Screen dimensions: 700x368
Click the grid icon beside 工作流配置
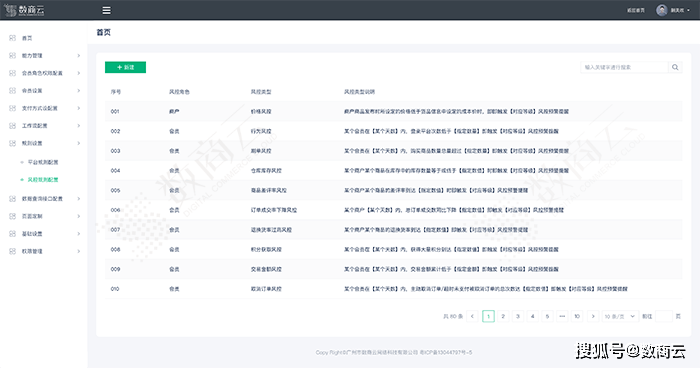(12, 125)
